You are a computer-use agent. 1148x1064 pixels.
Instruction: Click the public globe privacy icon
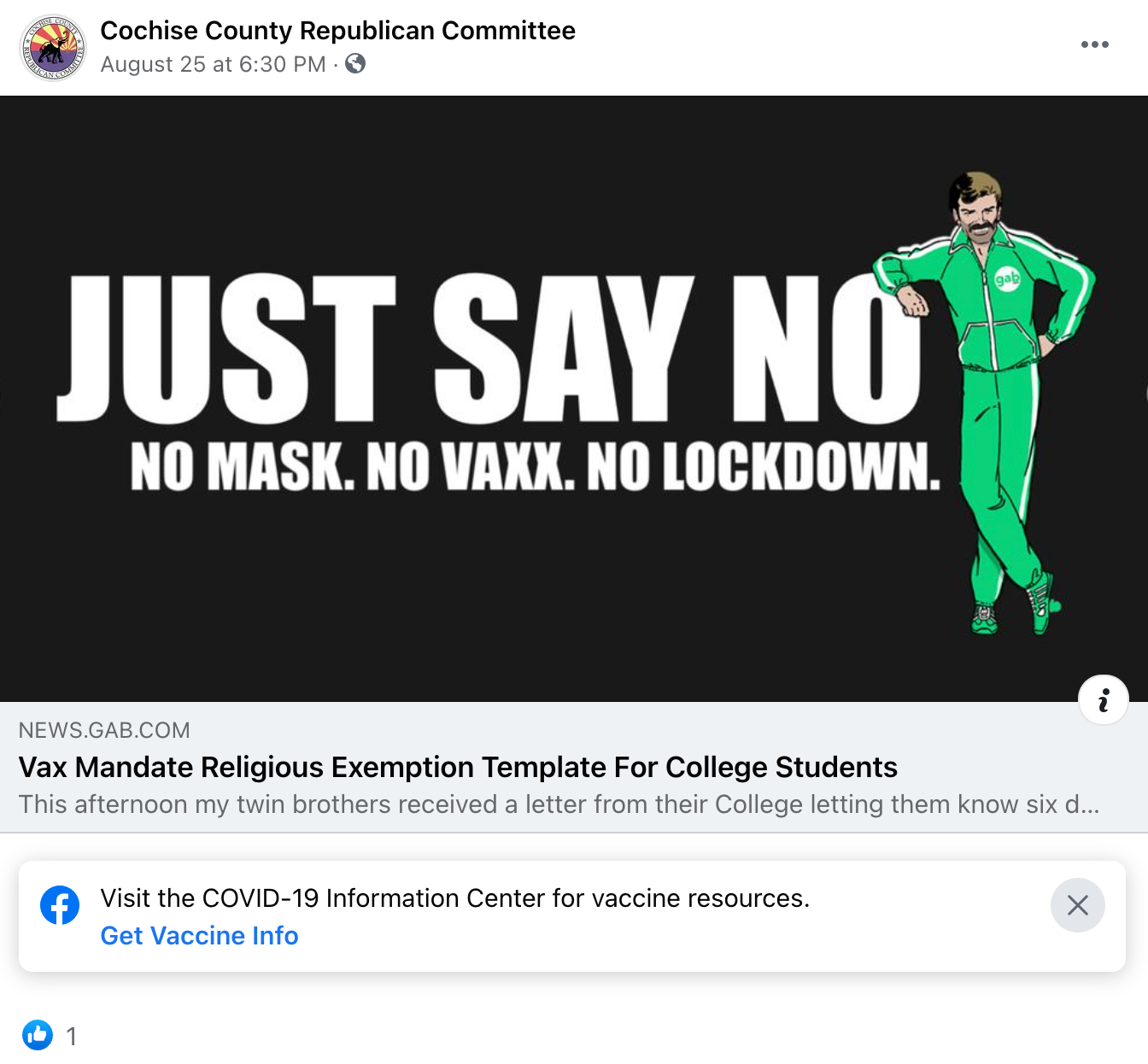click(x=355, y=64)
